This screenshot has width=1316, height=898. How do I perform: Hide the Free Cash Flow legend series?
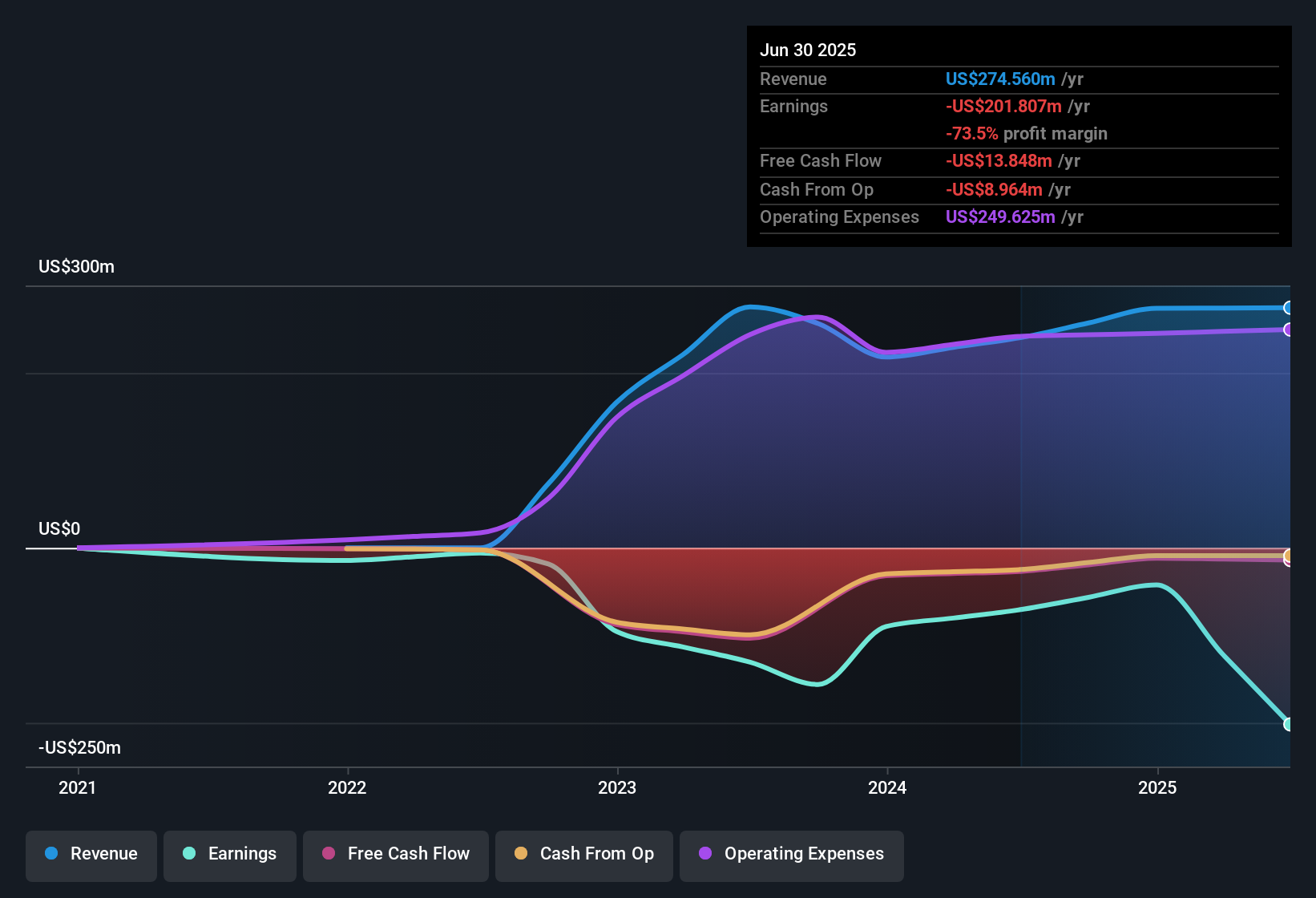(396, 854)
